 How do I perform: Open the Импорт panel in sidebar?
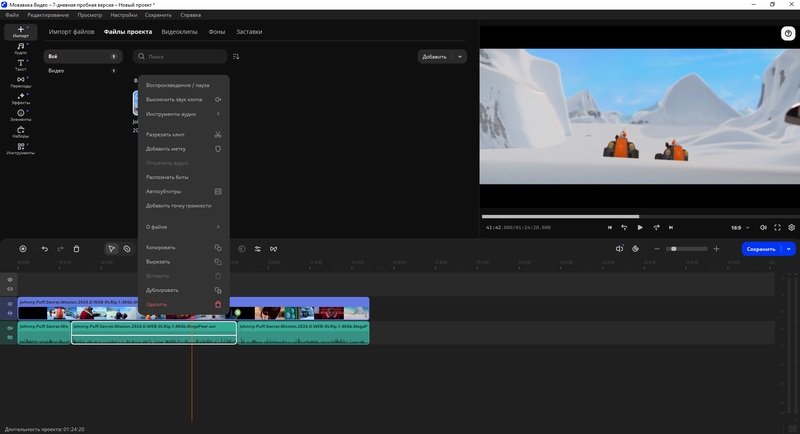coord(21,32)
